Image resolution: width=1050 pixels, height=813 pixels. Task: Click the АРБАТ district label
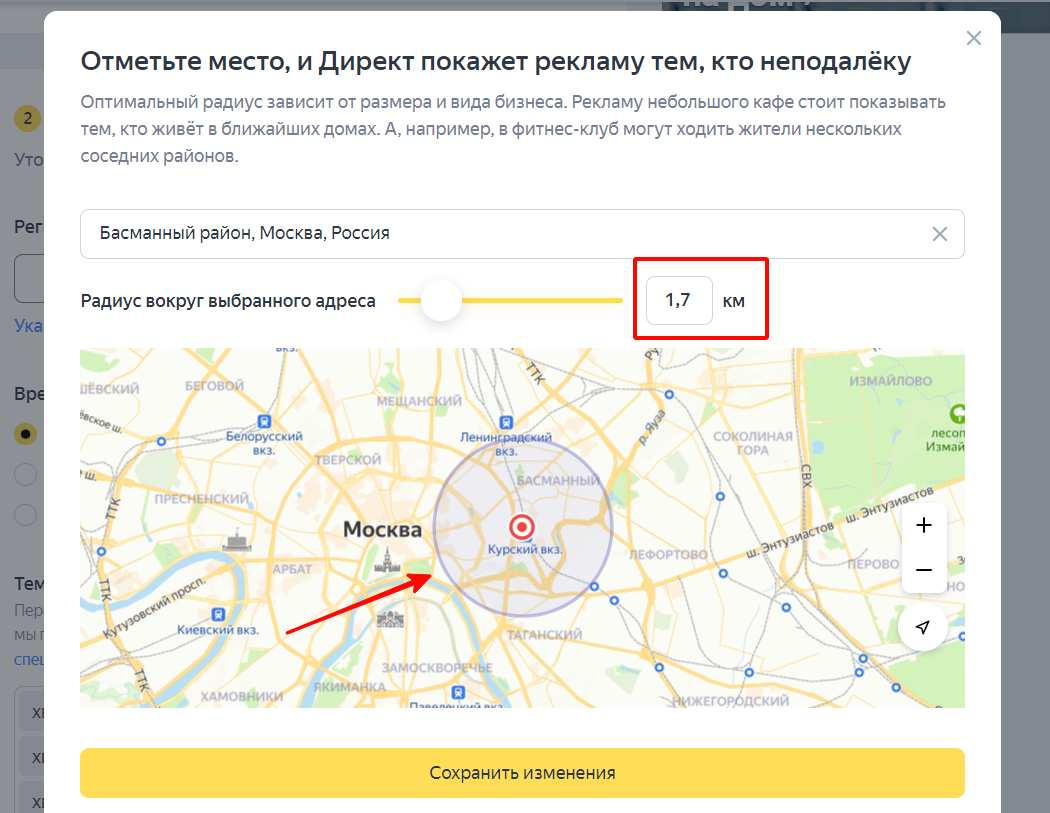[292, 569]
